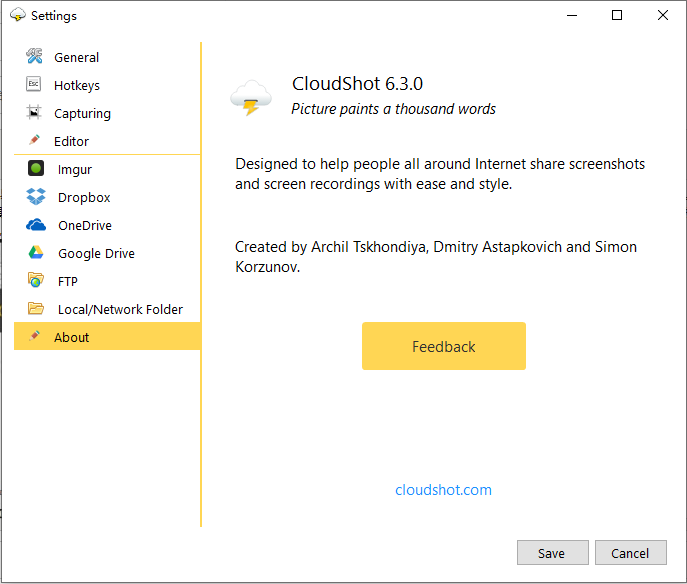Select the Capturing settings section
687x584 pixels.
pyautogui.click(x=82, y=114)
